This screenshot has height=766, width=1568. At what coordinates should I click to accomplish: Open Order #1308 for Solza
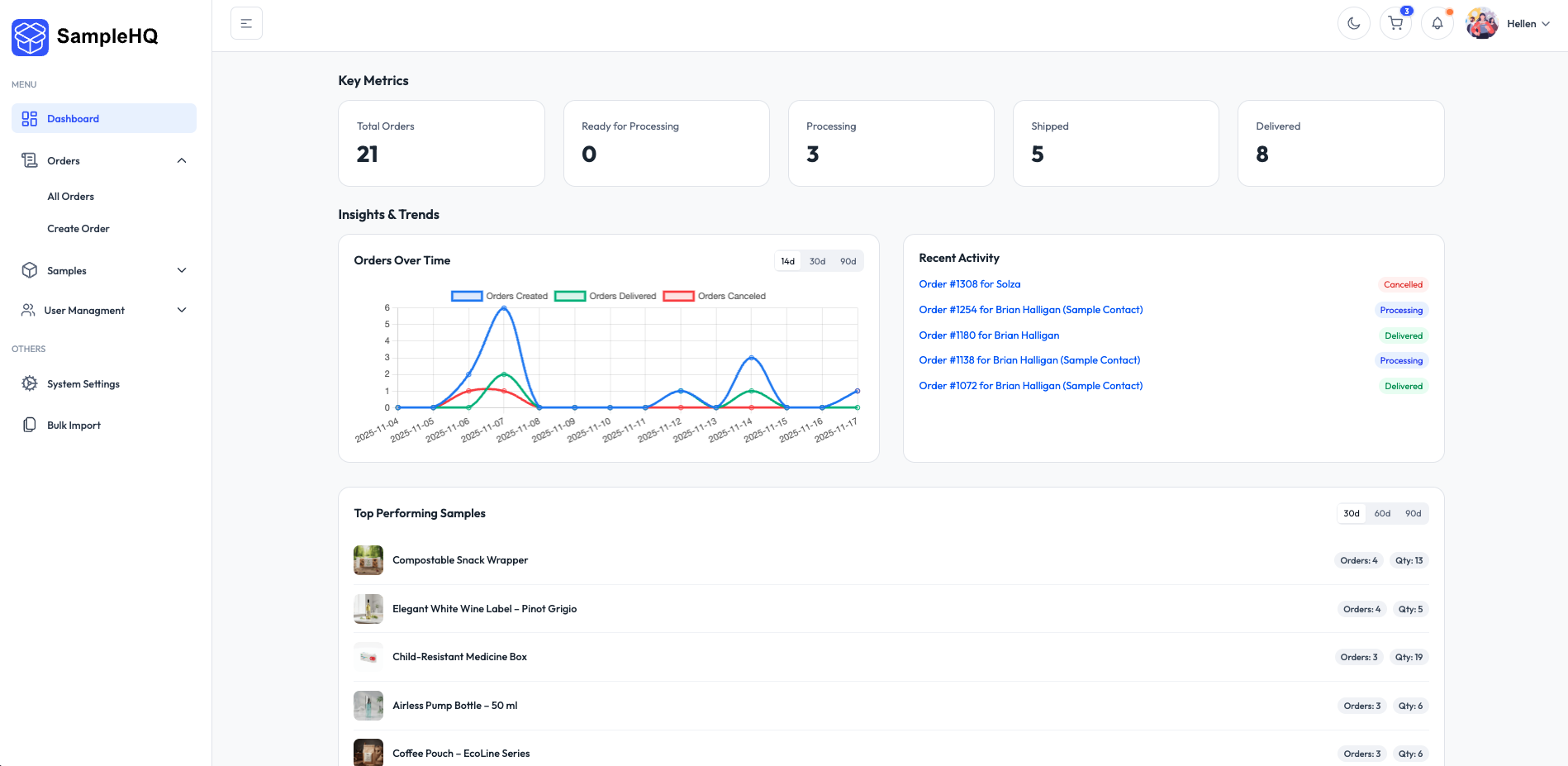pyautogui.click(x=969, y=283)
